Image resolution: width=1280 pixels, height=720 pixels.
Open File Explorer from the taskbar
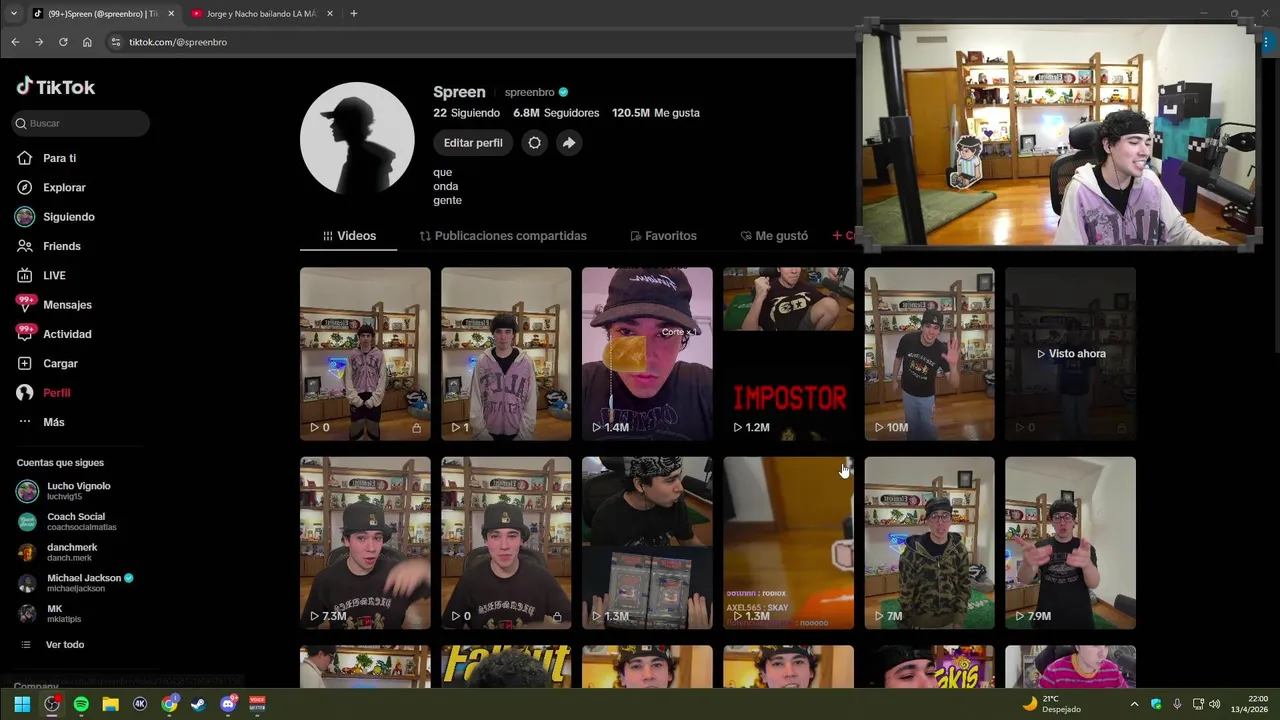click(x=110, y=704)
